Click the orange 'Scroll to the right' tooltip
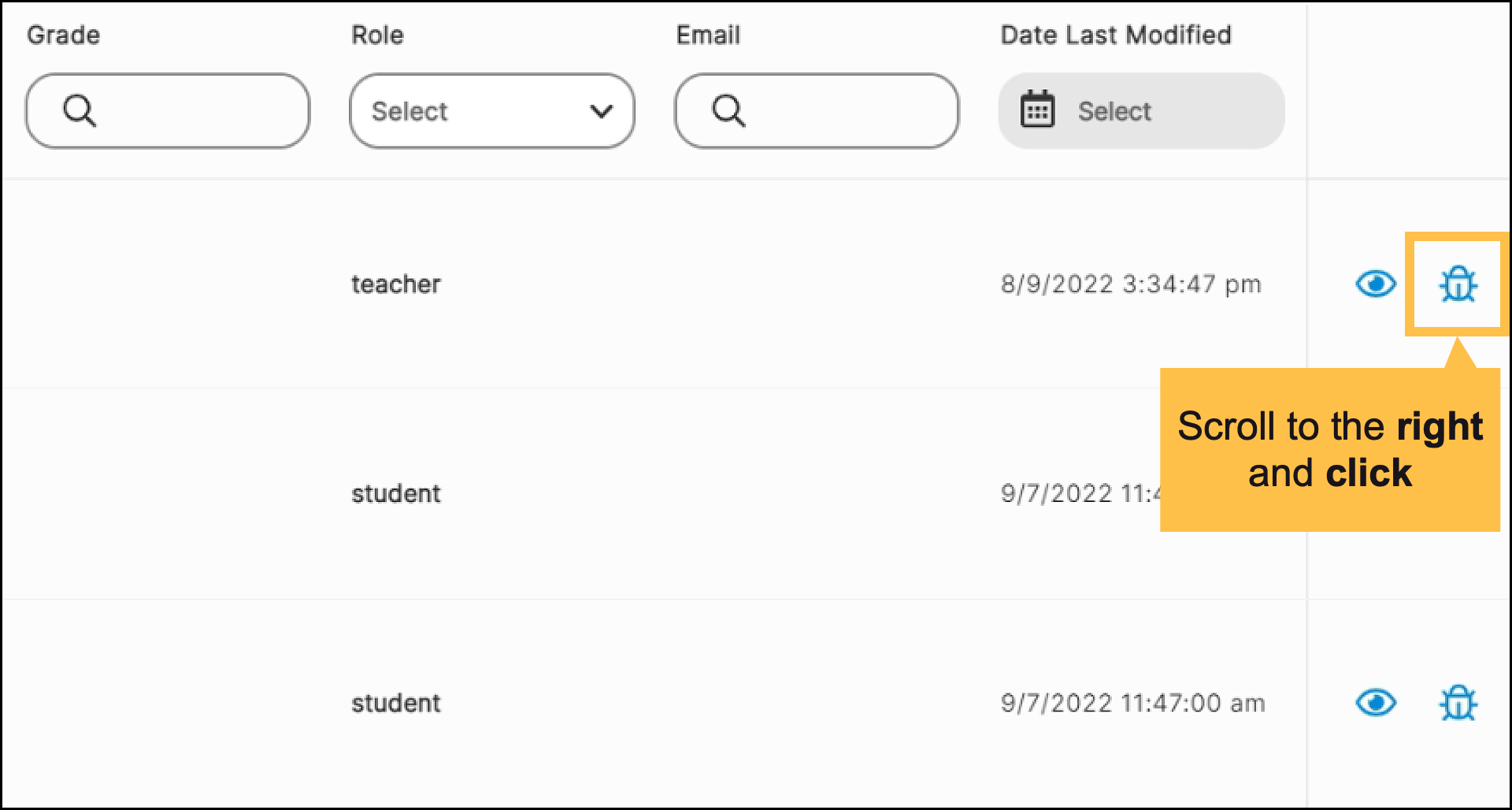Image resolution: width=1512 pixels, height=810 pixels. (x=1329, y=450)
